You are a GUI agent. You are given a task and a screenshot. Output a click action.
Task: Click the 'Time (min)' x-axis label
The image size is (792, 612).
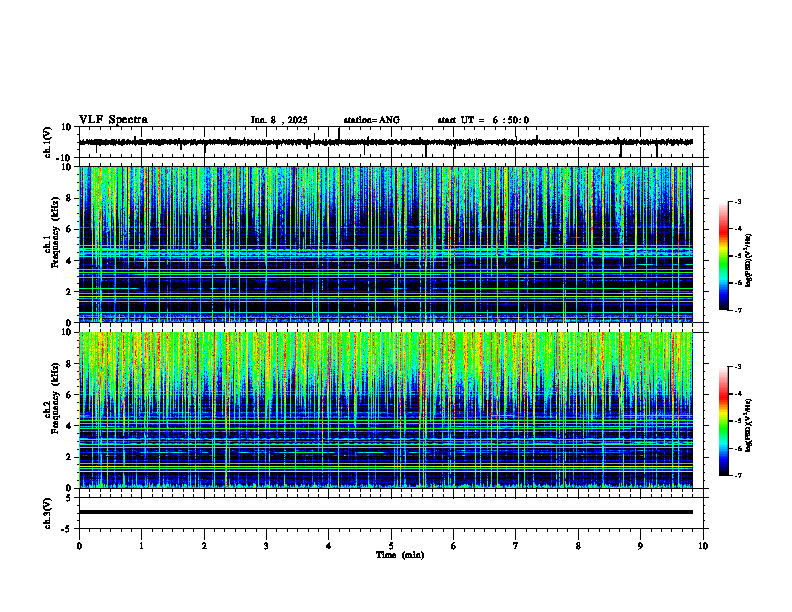tap(400, 555)
